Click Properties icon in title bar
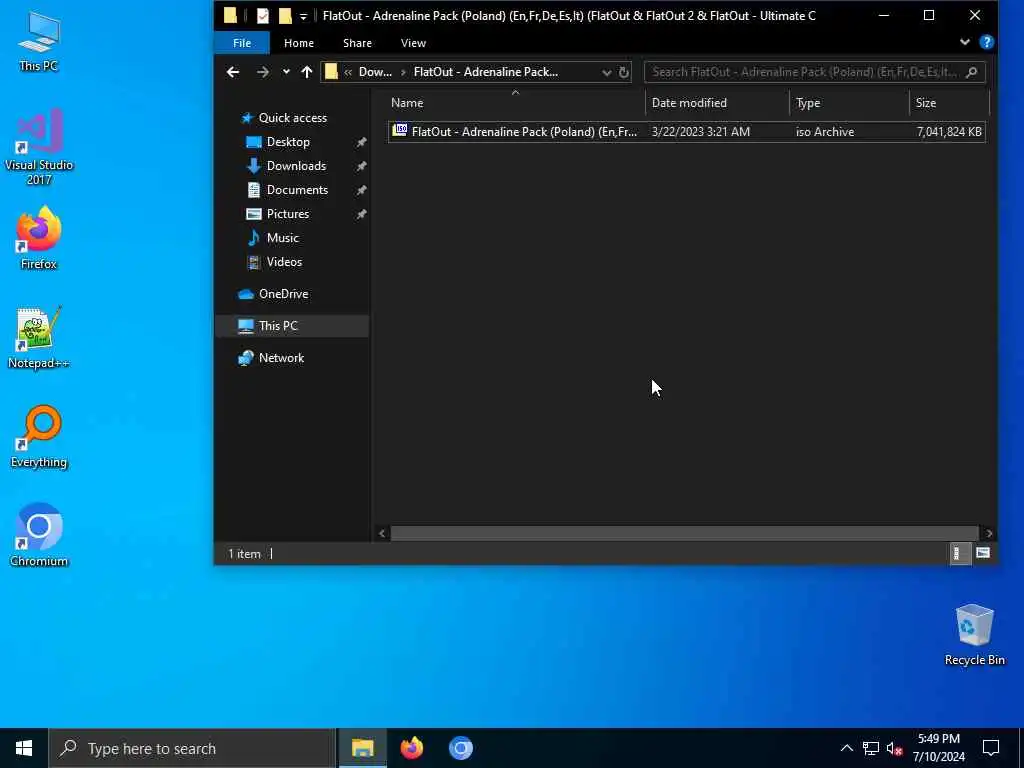 (263, 16)
